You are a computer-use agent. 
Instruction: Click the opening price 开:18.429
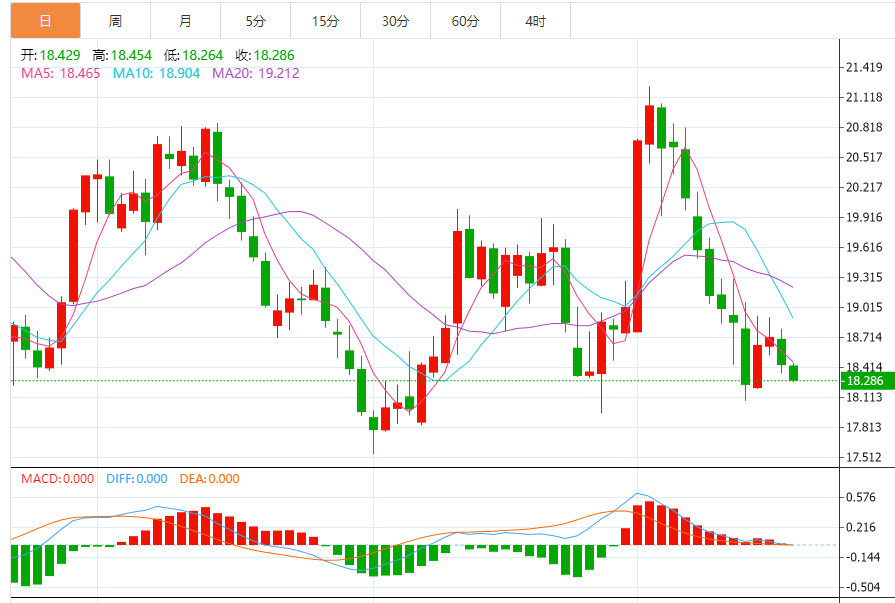tap(51, 55)
